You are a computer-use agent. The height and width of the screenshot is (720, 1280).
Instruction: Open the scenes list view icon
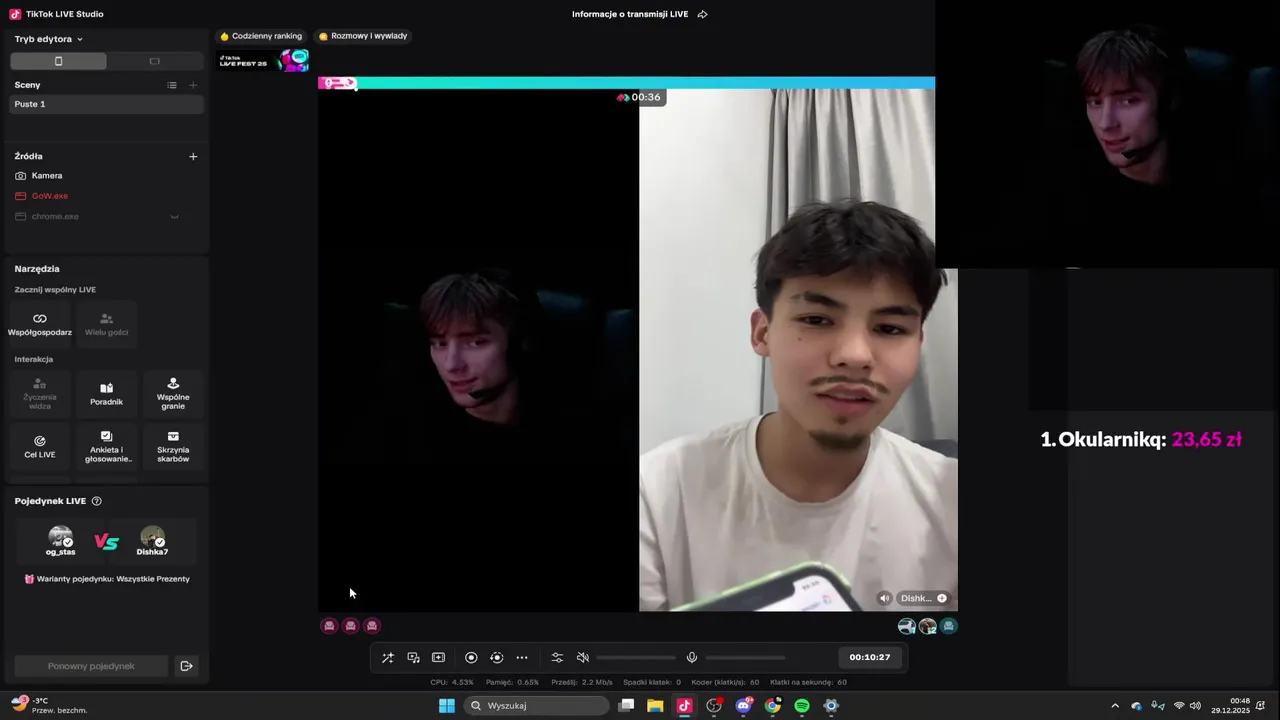172,85
